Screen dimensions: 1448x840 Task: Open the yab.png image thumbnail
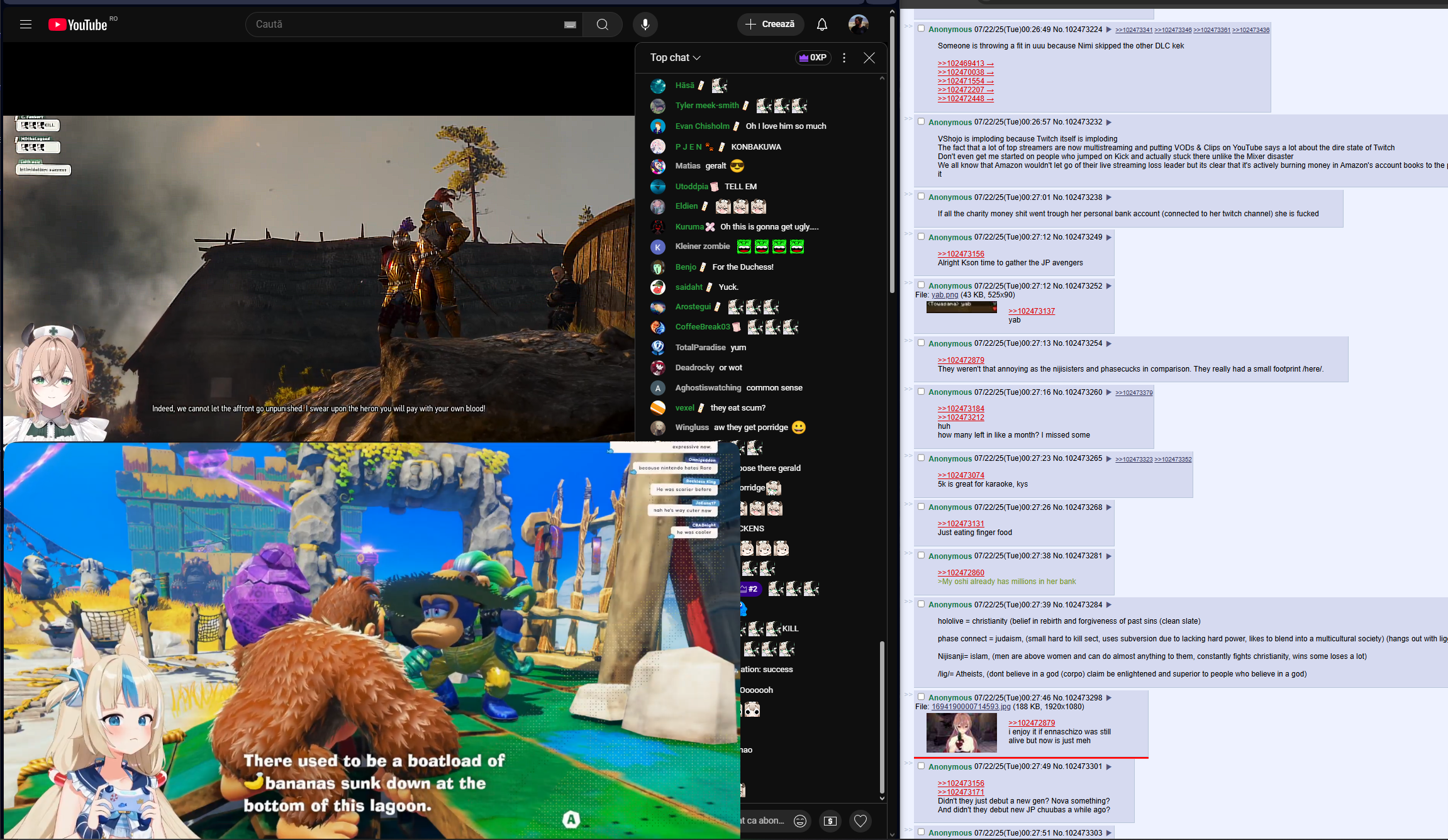point(962,307)
